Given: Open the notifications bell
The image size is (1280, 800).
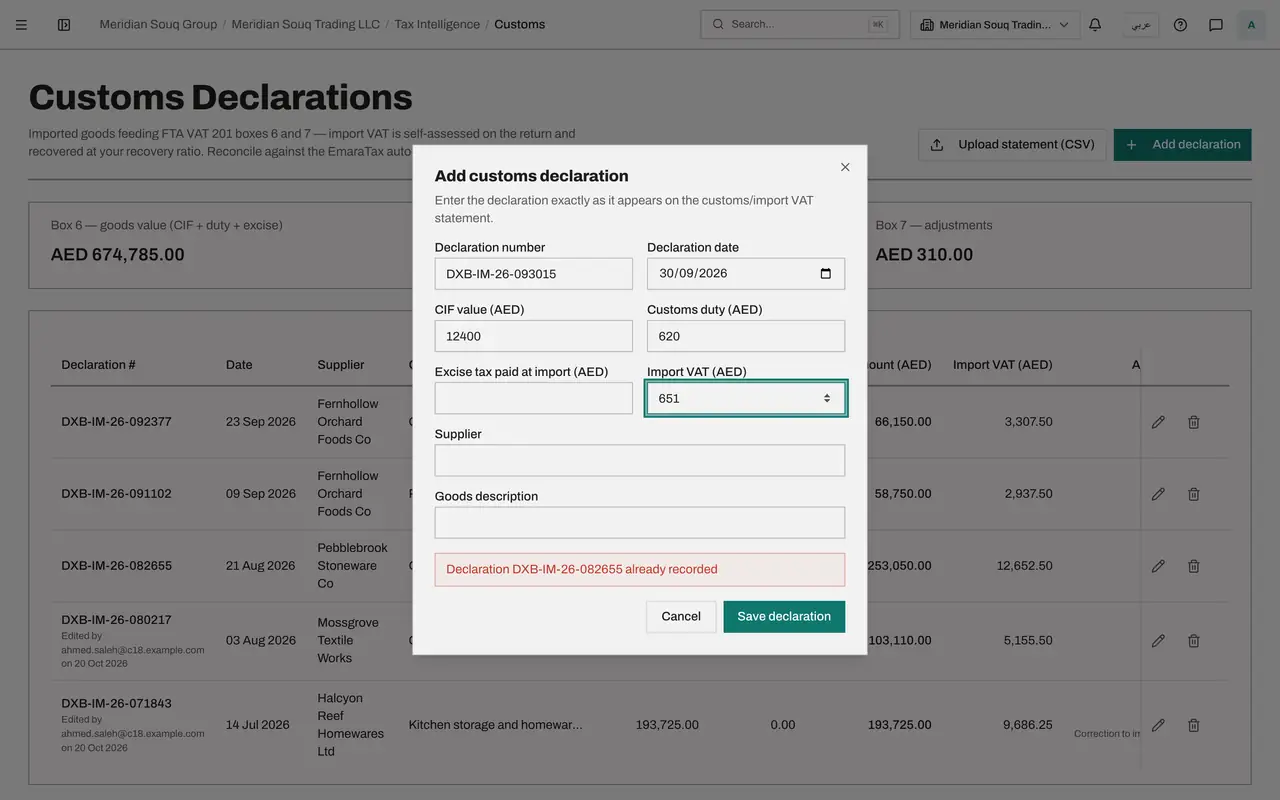Looking at the screenshot, I should coord(1095,25).
